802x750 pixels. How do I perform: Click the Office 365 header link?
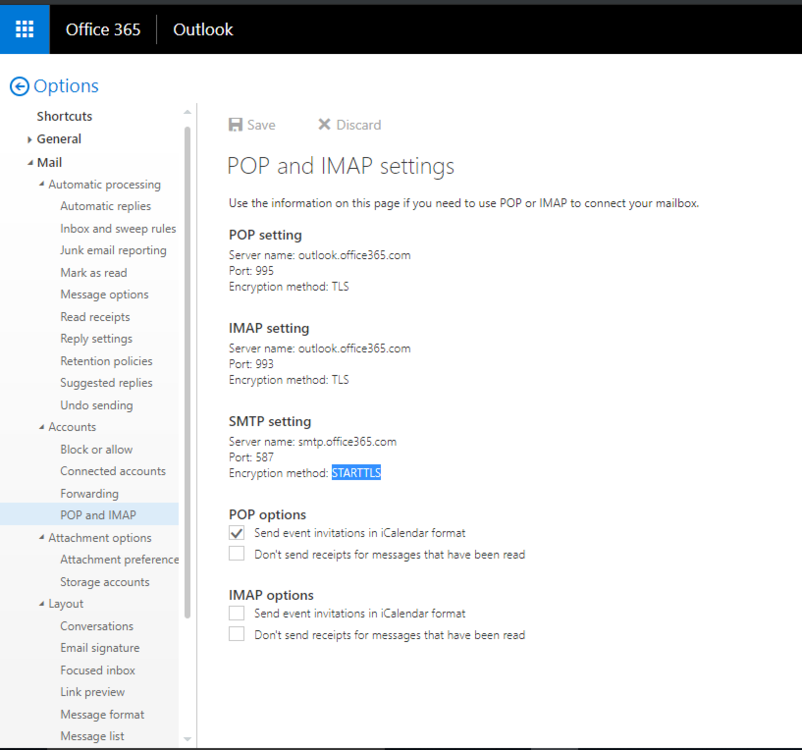pos(103,29)
